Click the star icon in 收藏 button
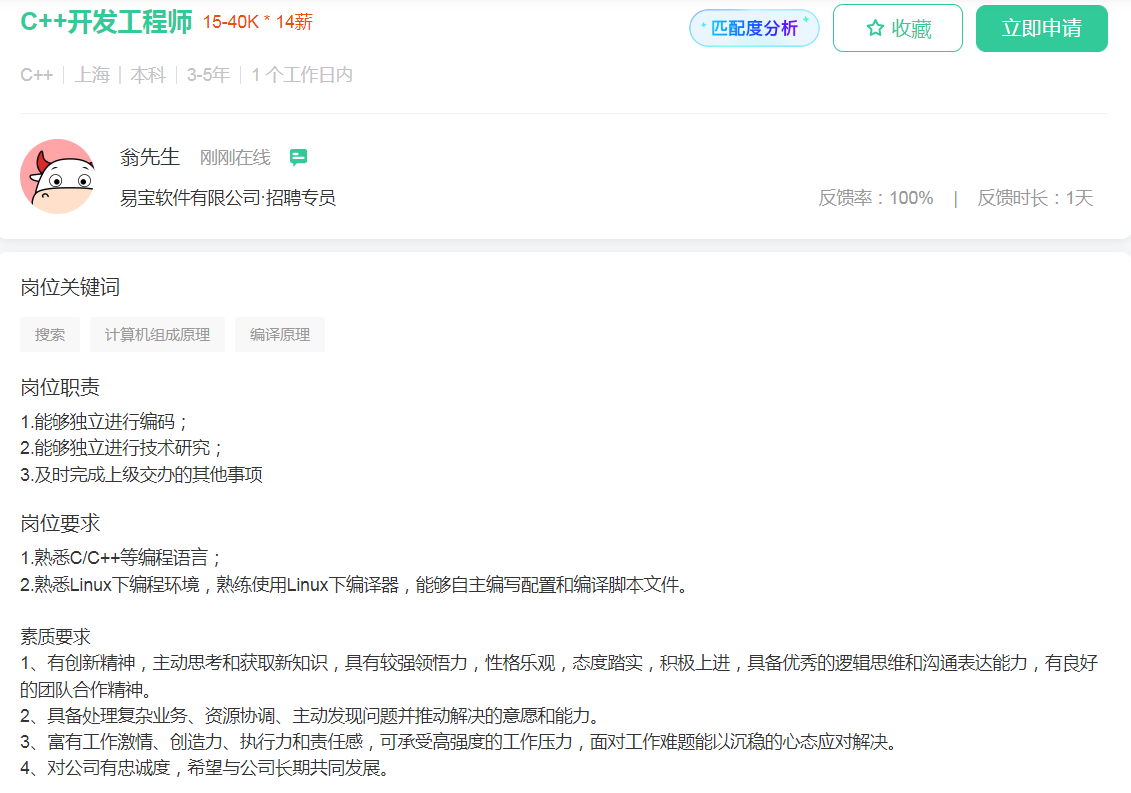 pos(875,29)
